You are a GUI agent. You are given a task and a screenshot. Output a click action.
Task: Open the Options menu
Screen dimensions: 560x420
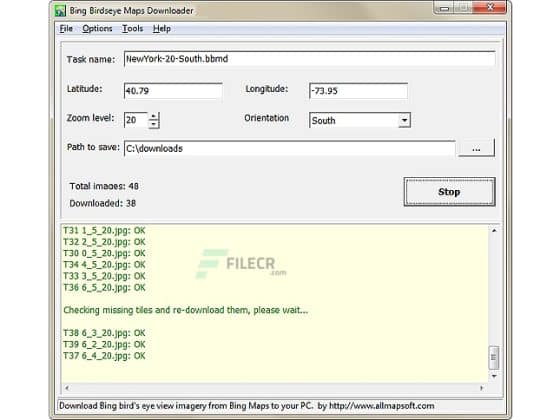(x=97, y=29)
